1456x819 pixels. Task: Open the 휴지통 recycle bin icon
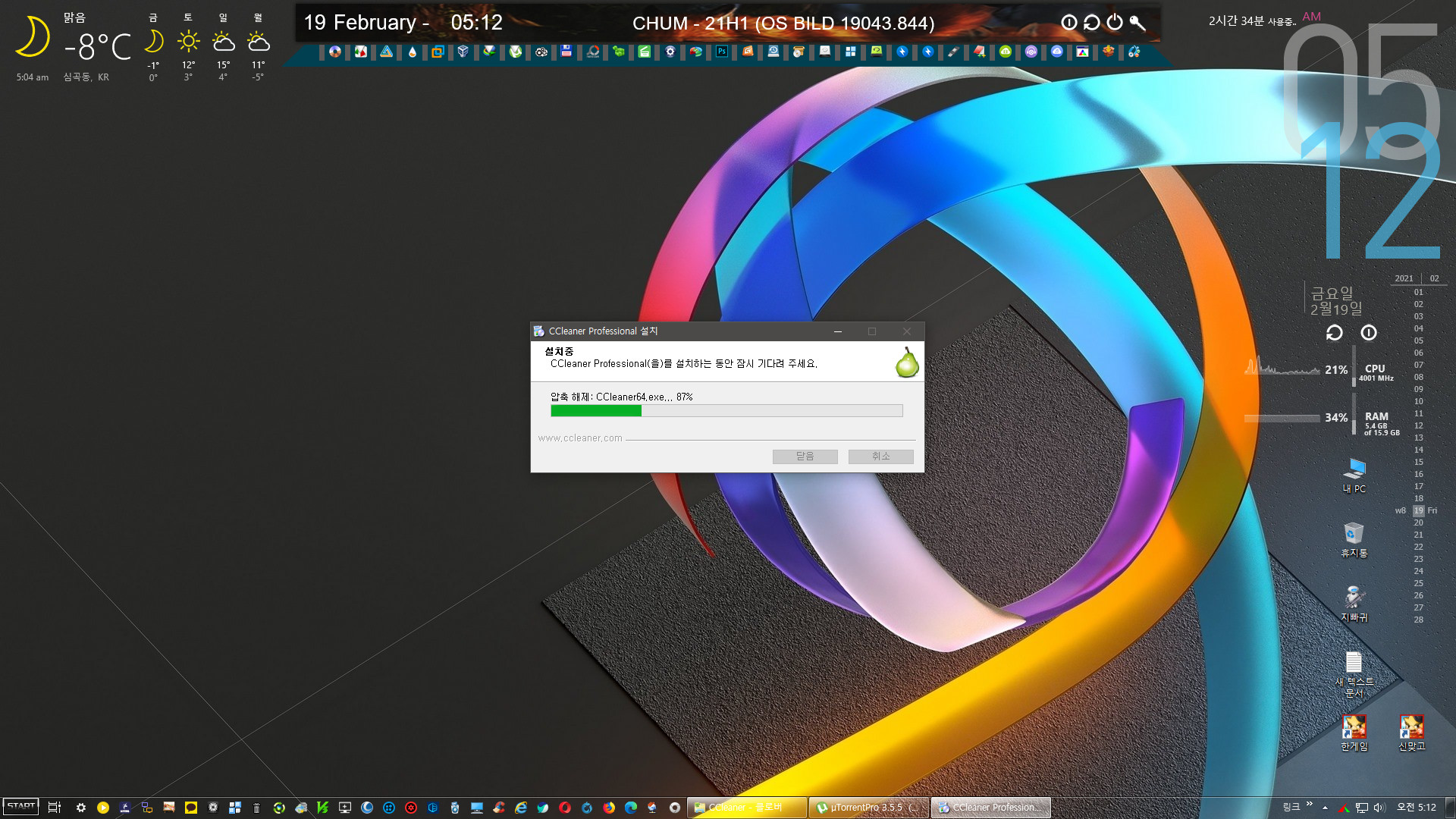pos(1354,539)
